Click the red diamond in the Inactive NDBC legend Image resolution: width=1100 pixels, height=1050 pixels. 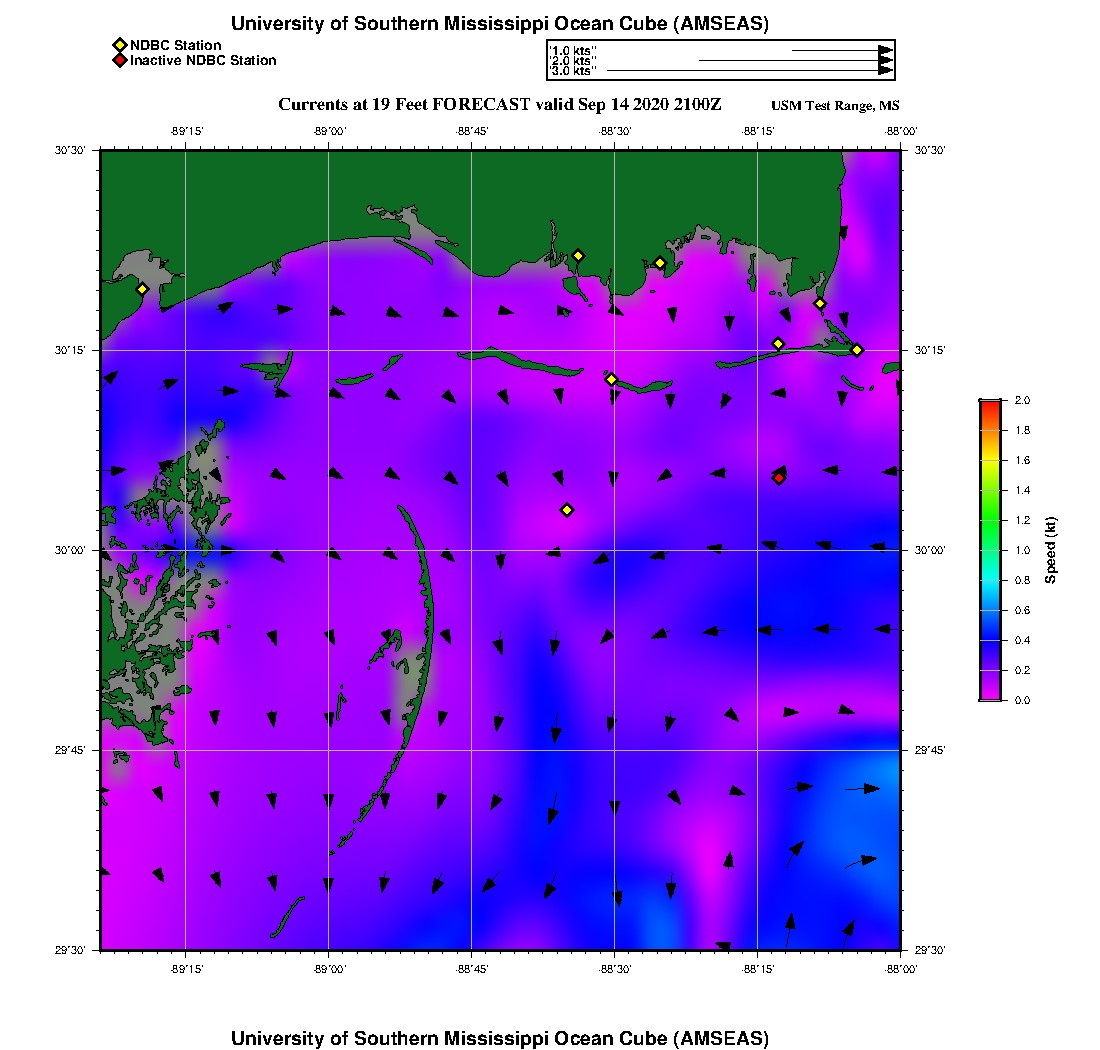point(119,61)
